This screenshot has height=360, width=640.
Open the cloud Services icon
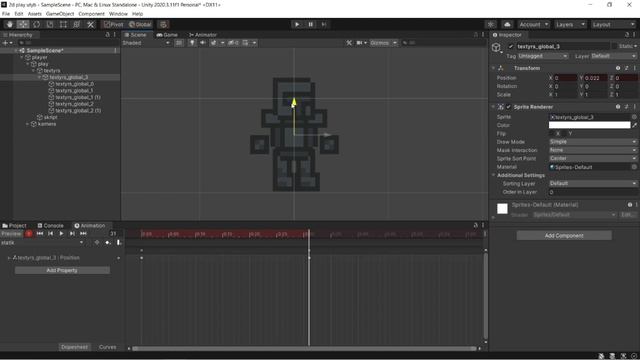pyautogui.click(x=507, y=24)
